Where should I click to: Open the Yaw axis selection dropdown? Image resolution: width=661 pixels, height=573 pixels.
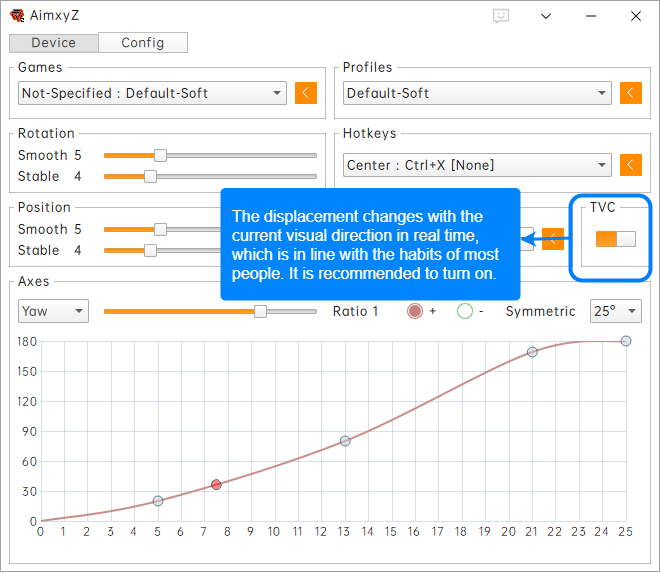[x=53, y=311]
